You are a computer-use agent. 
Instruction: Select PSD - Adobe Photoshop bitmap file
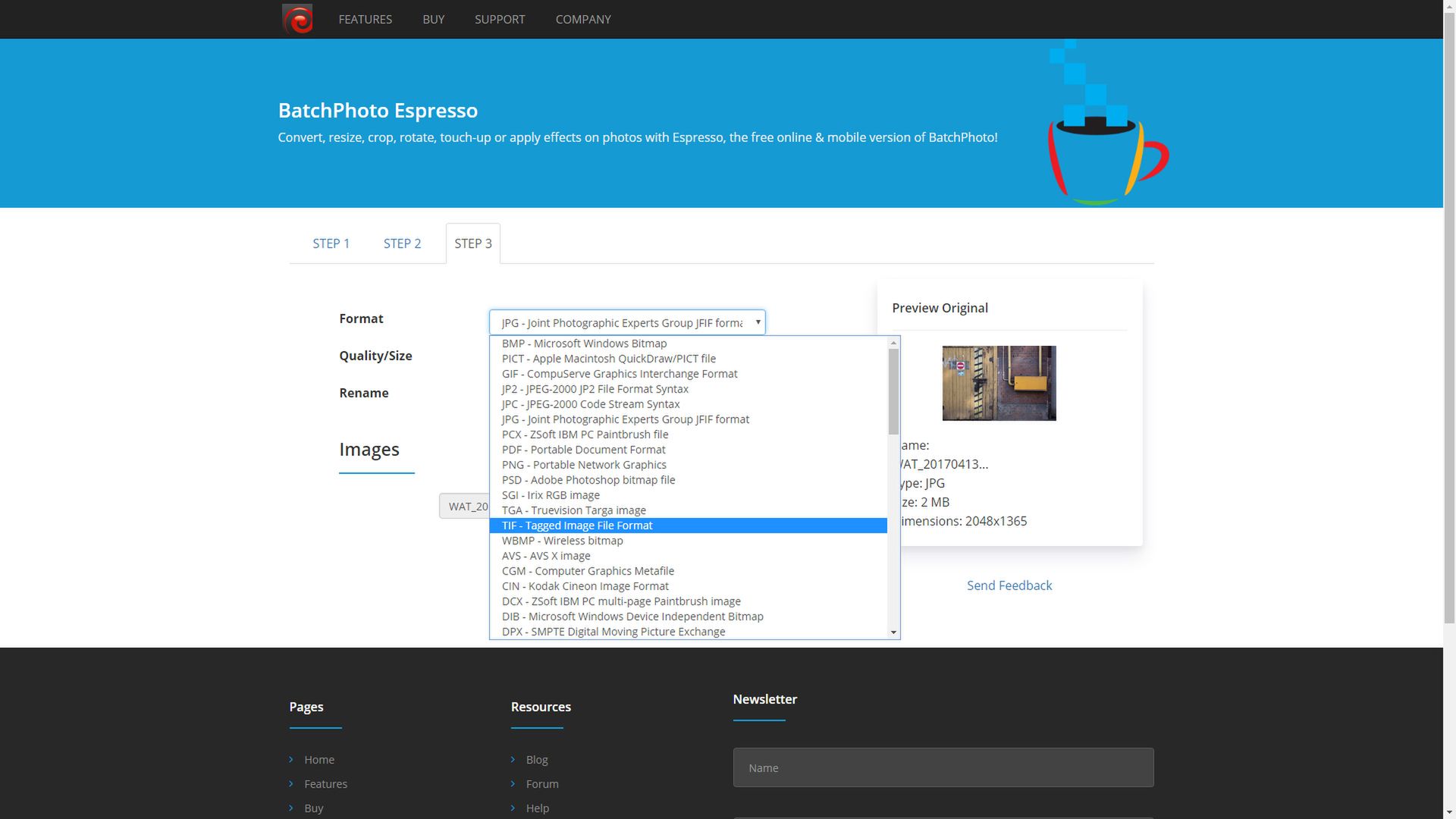coord(689,480)
